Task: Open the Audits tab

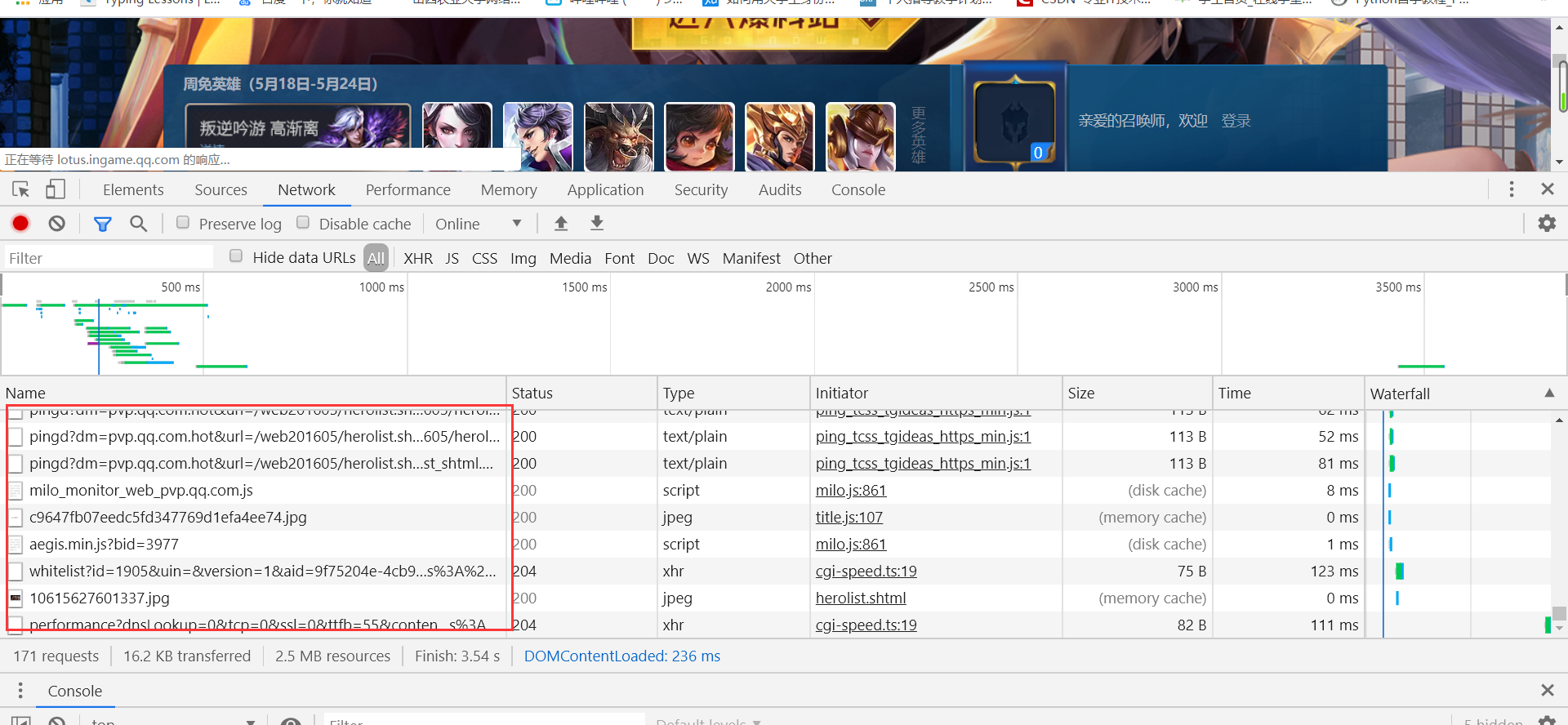Action: coord(780,189)
